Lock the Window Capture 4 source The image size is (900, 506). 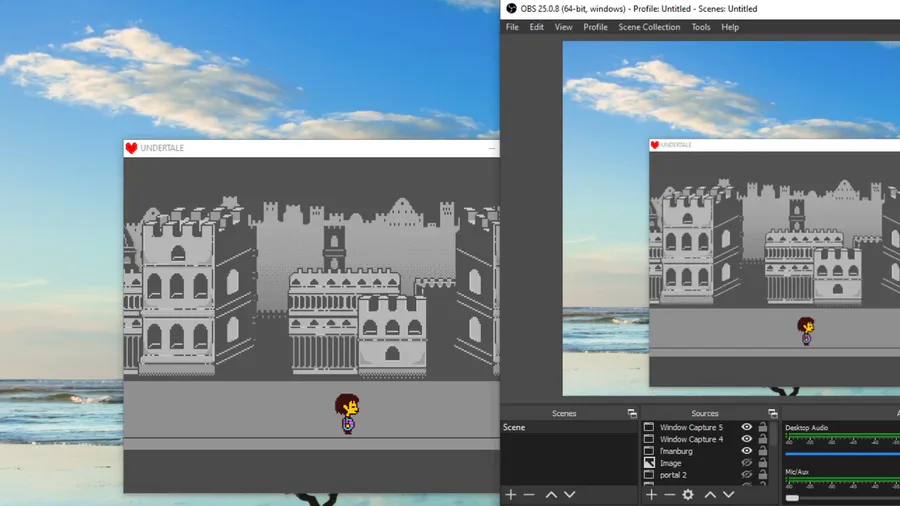763,439
